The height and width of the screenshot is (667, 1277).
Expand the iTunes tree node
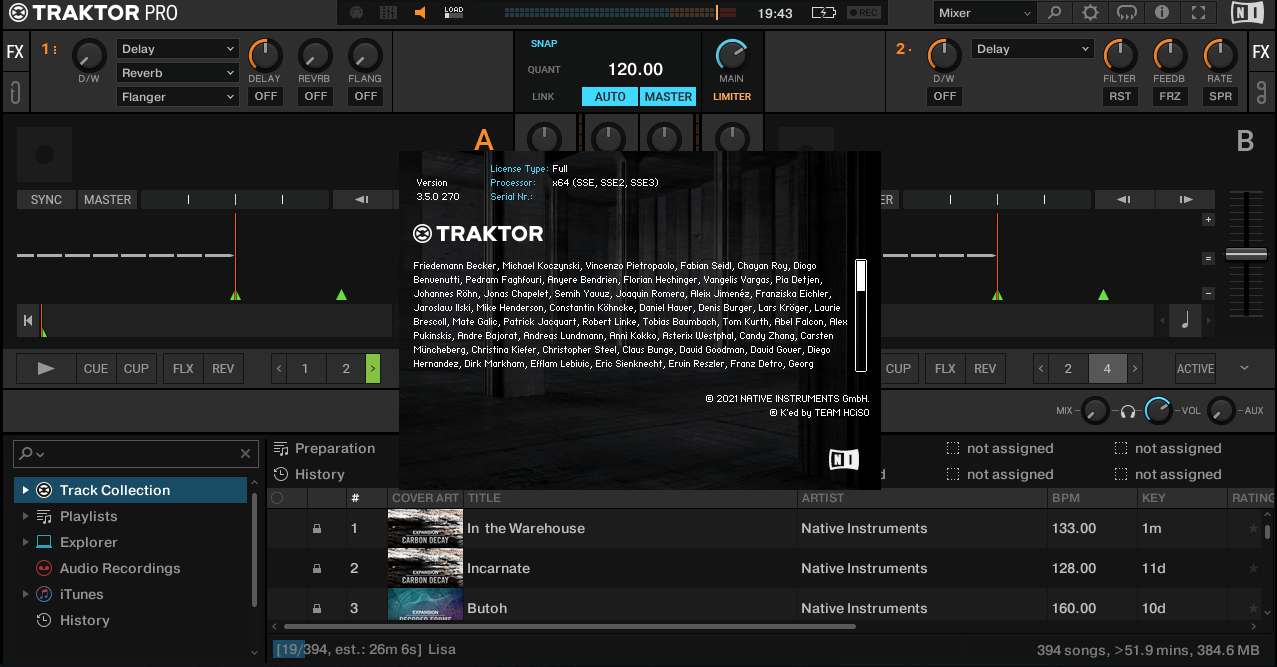pyautogui.click(x=25, y=594)
